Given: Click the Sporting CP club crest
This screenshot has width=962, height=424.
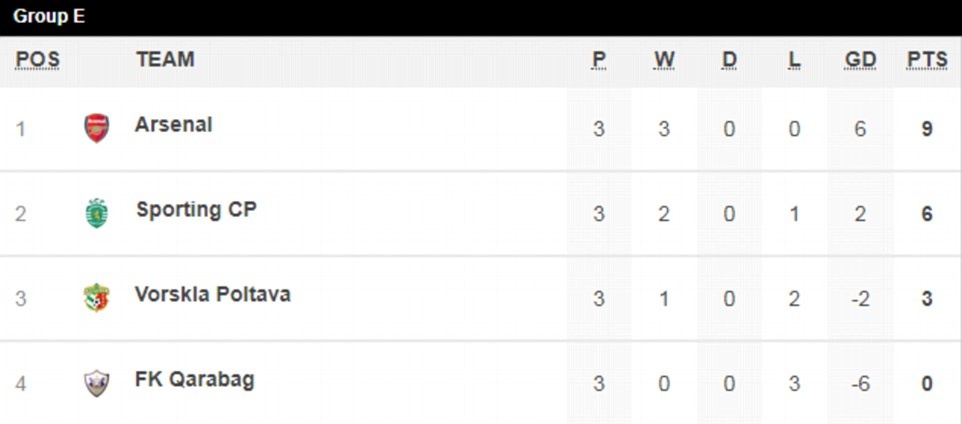Looking at the screenshot, I should [x=96, y=213].
